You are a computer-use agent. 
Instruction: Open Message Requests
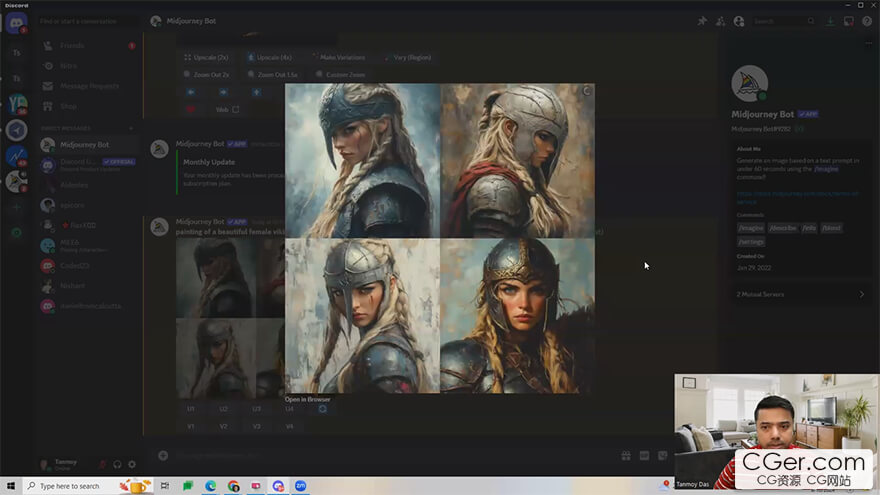coord(88,86)
